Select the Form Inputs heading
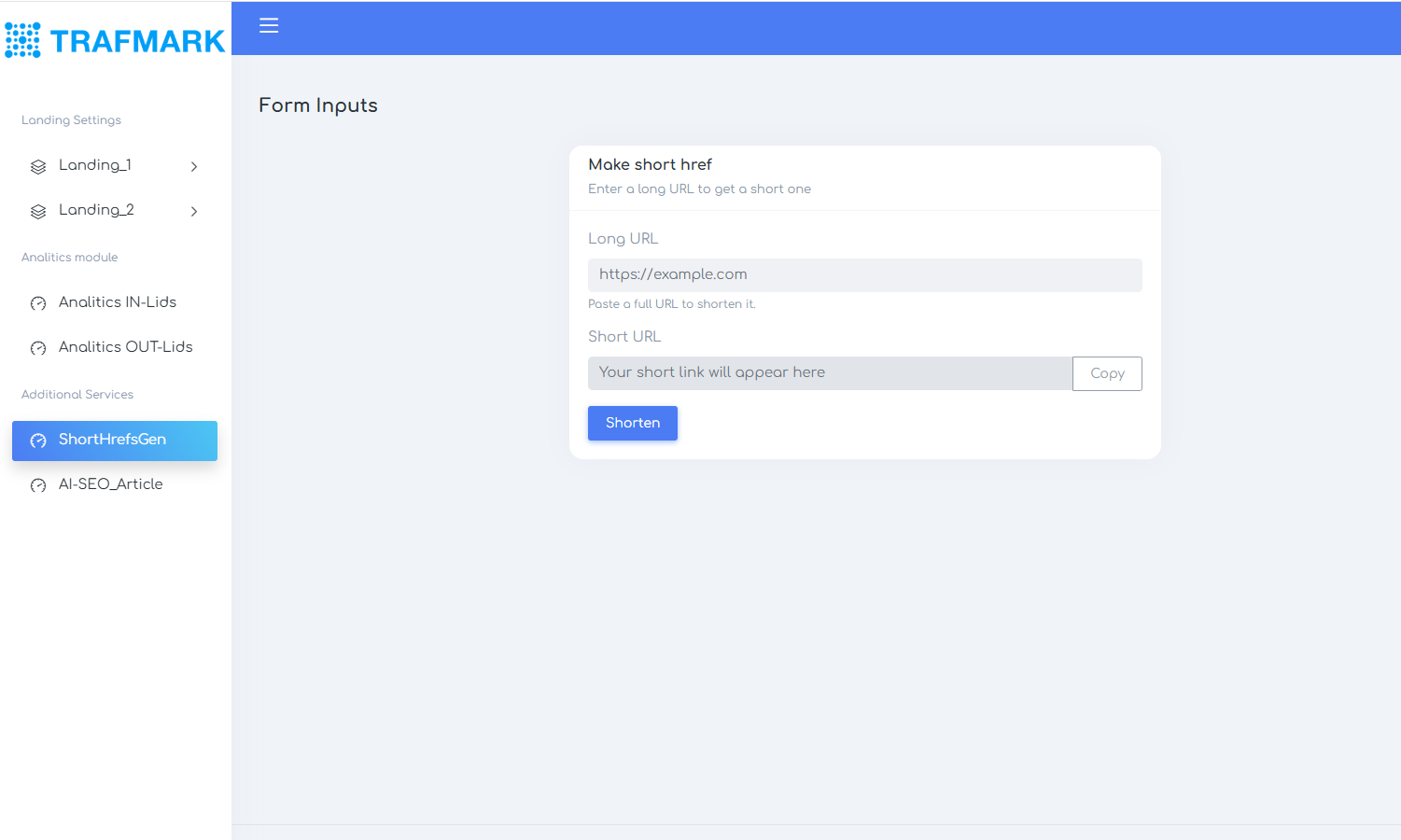The image size is (1401, 840). [317, 105]
